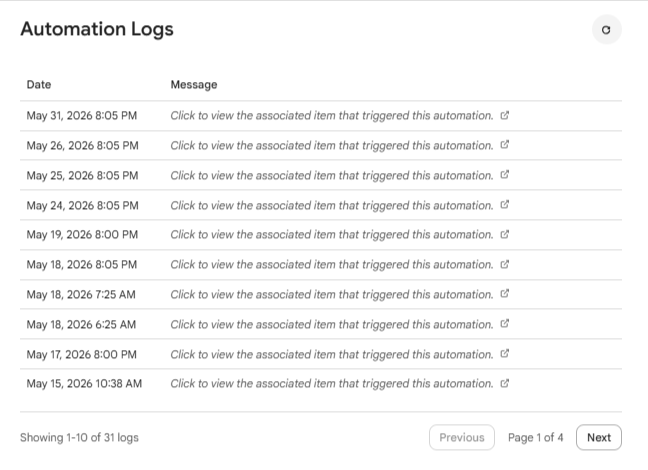
Task: View associated item for May 18 7:25 AM log
Action: click(332, 294)
